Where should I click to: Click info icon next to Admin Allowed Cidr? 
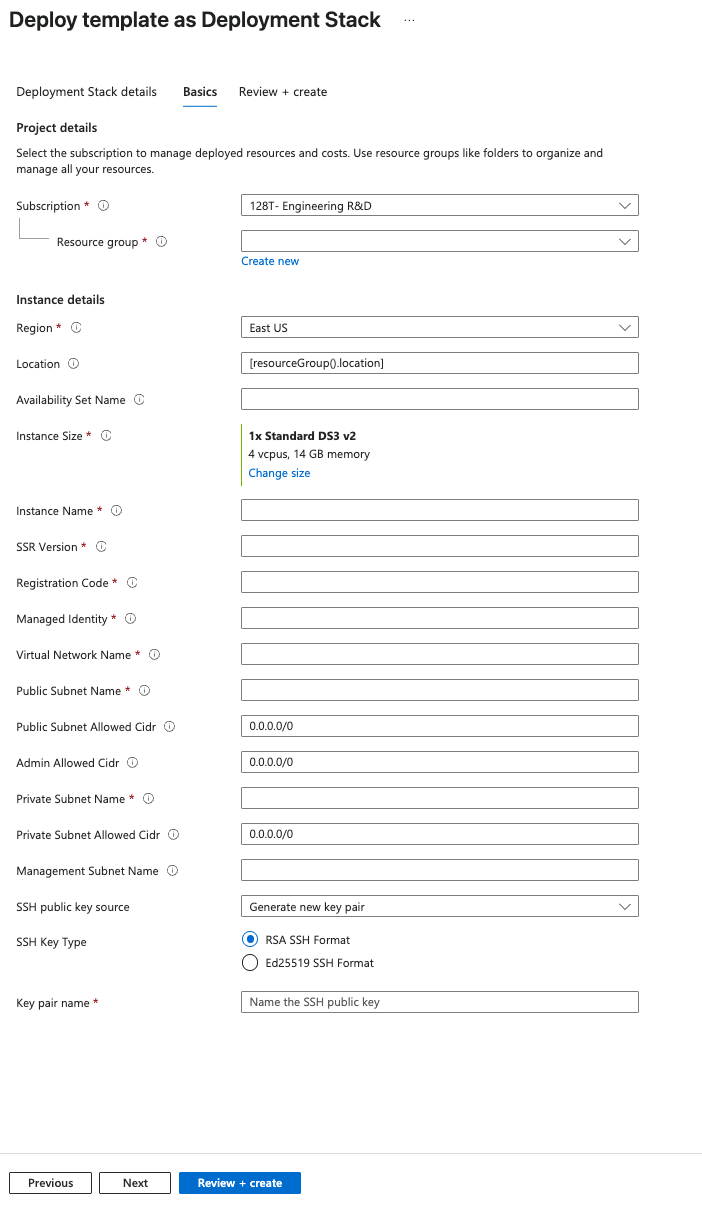click(133, 763)
